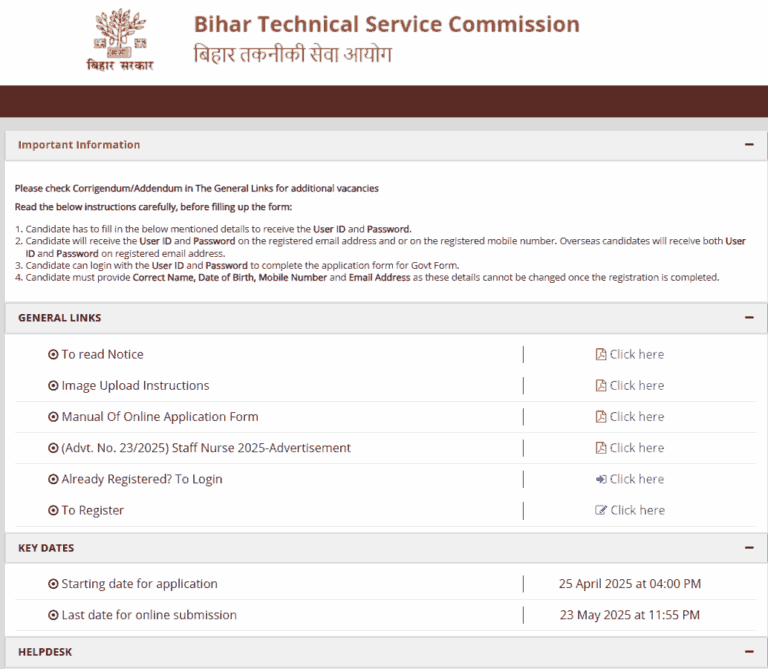This screenshot has height=669, width=768.
Task: Open 'Click here' for Staff Nurse Advertisement
Action: 637,448
